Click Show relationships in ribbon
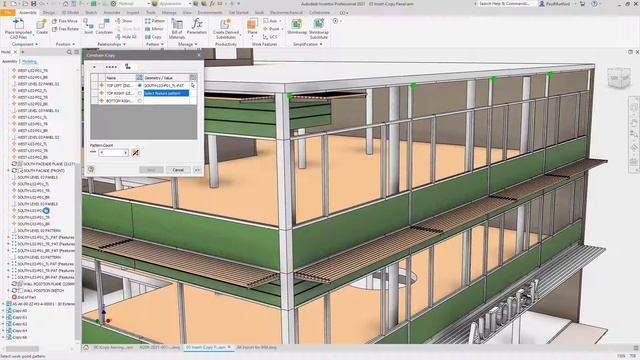This screenshot has height=360, width=640. pyautogui.click(x=124, y=21)
